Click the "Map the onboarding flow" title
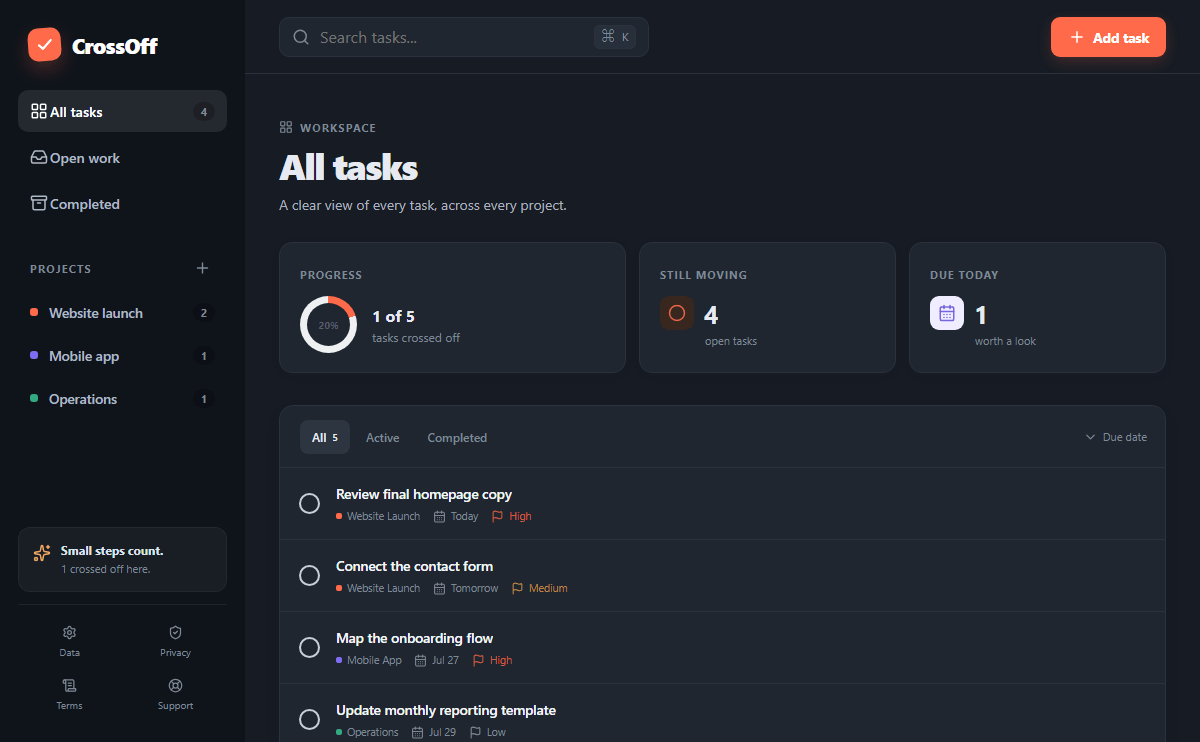 pos(414,638)
